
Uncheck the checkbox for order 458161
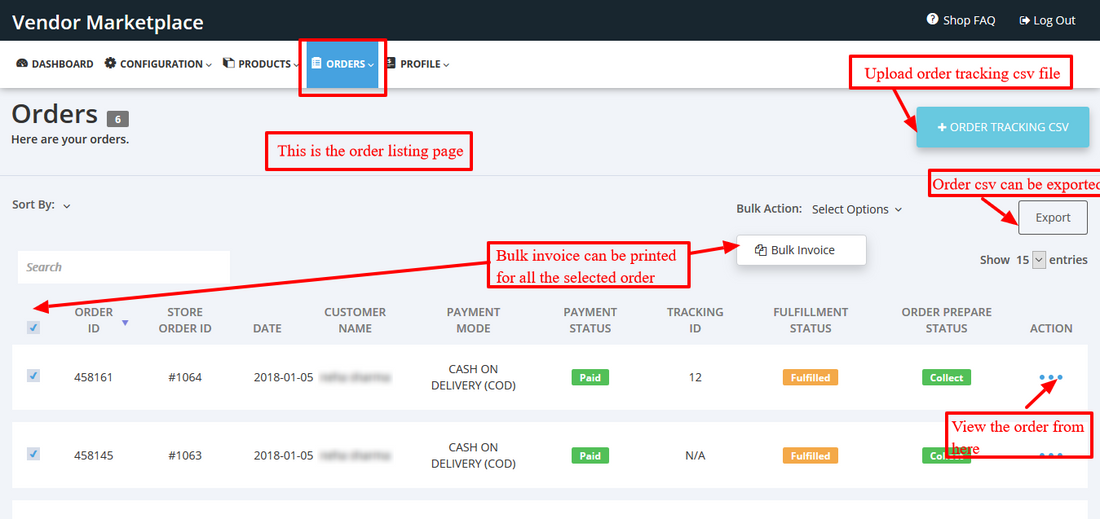click(x=33, y=376)
